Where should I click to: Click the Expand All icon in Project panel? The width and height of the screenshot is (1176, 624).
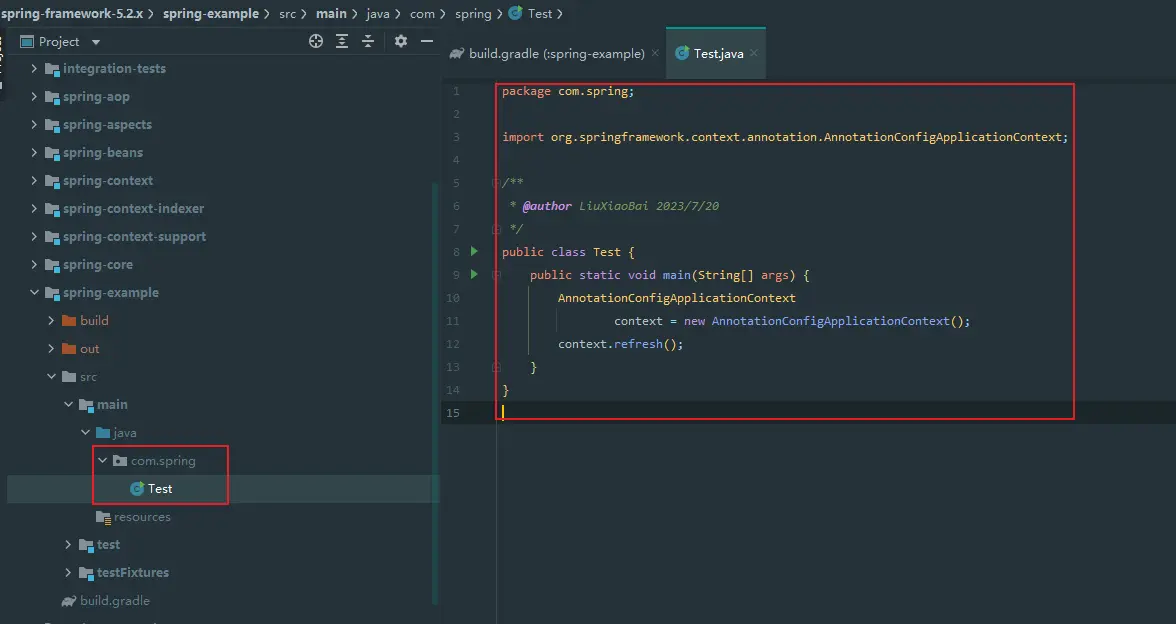(x=342, y=41)
